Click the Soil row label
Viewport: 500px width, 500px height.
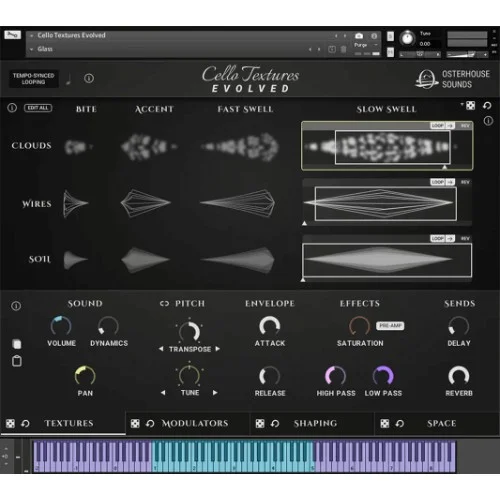40,259
